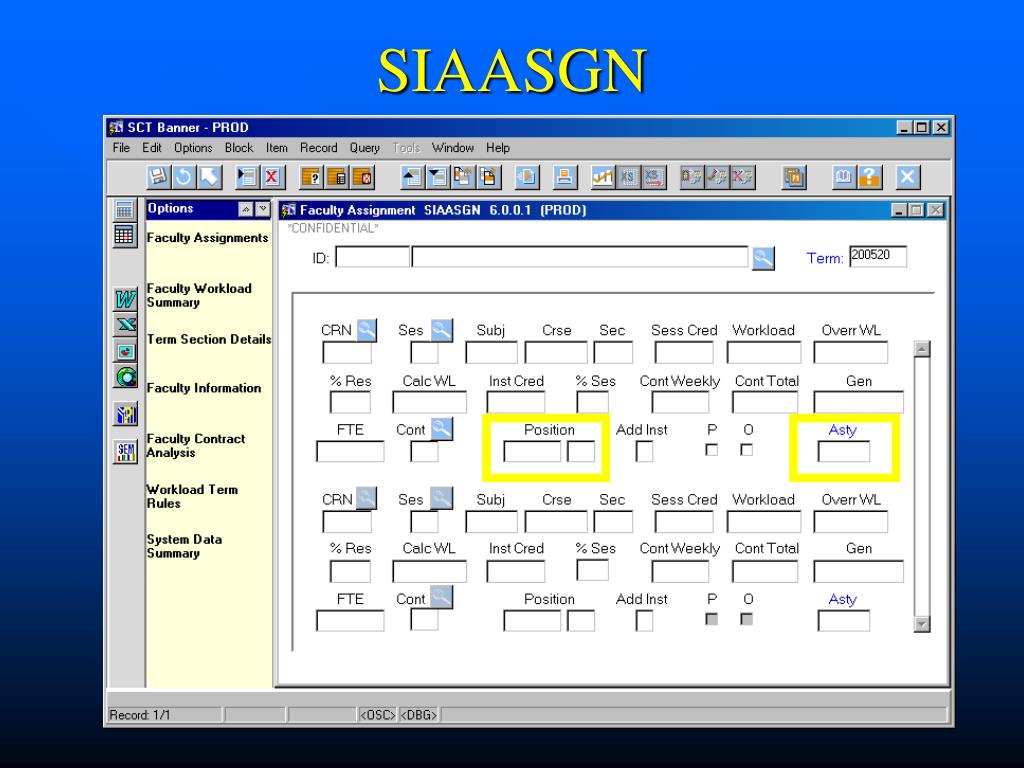Select Workload Term Rules option
The width and height of the screenshot is (1024, 768).
pyautogui.click(x=192, y=496)
